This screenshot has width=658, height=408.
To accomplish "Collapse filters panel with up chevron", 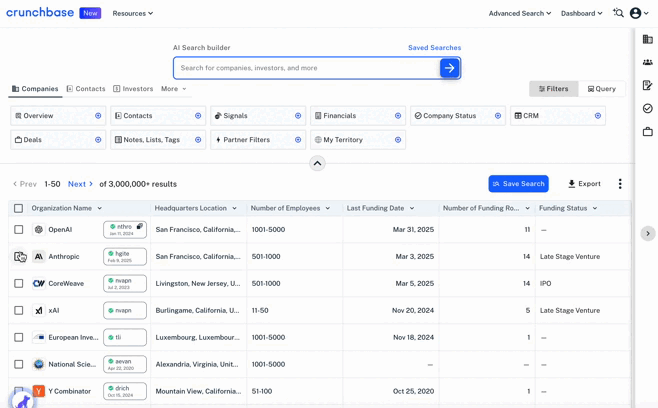I will tap(317, 163).
